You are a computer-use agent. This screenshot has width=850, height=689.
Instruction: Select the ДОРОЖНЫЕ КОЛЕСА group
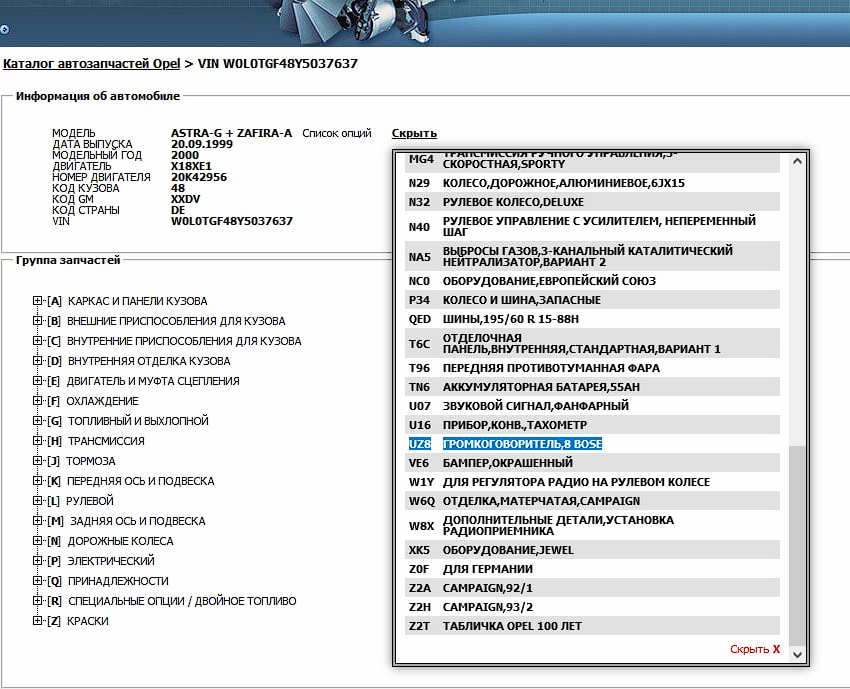click(x=120, y=541)
